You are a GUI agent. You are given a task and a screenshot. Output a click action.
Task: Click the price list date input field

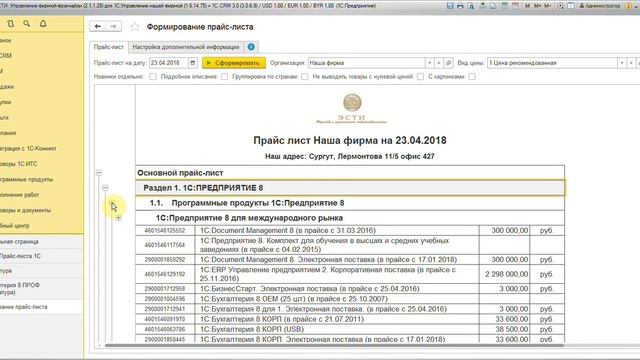tap(169, 63)
